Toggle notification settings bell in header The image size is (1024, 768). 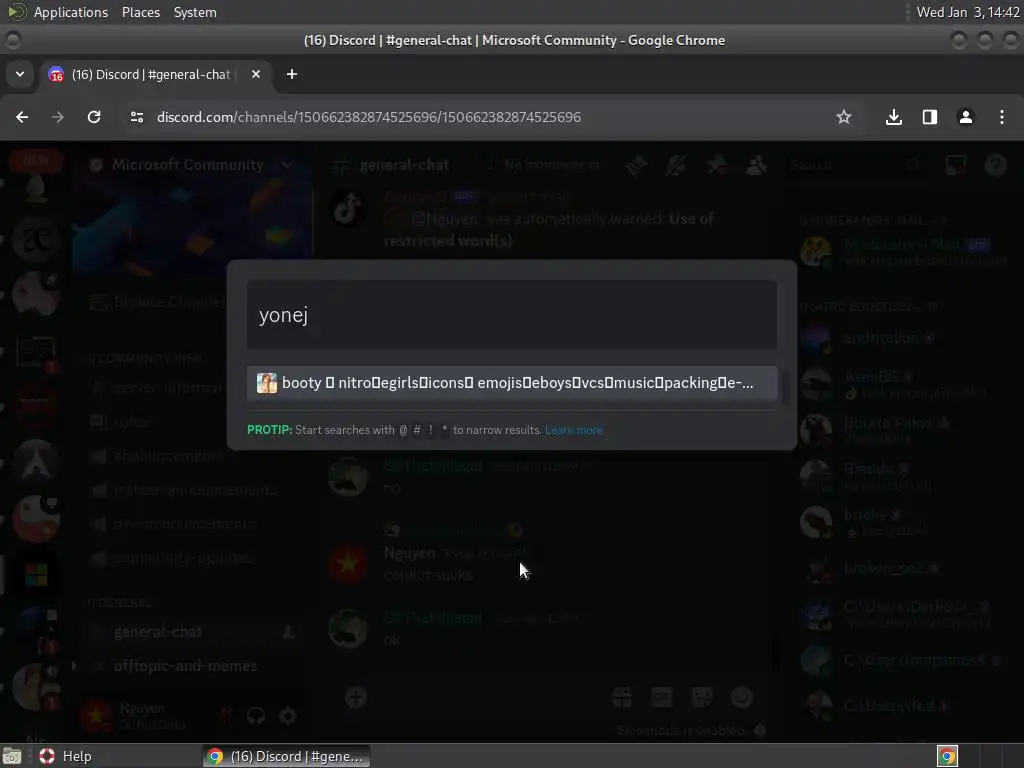click(x=676, y=165)
